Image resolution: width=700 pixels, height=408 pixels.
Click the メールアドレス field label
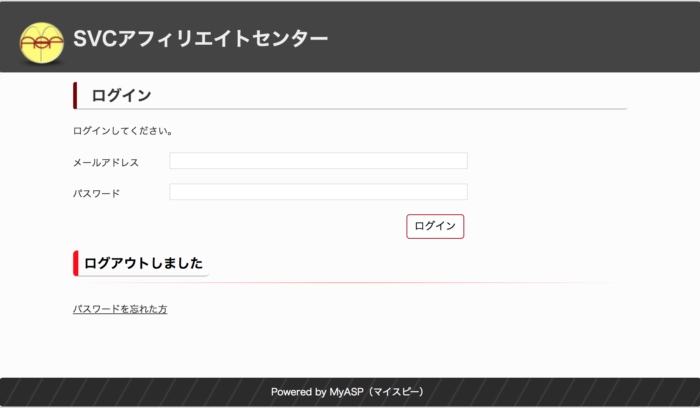pyautogui.click(x=106, y=162)
